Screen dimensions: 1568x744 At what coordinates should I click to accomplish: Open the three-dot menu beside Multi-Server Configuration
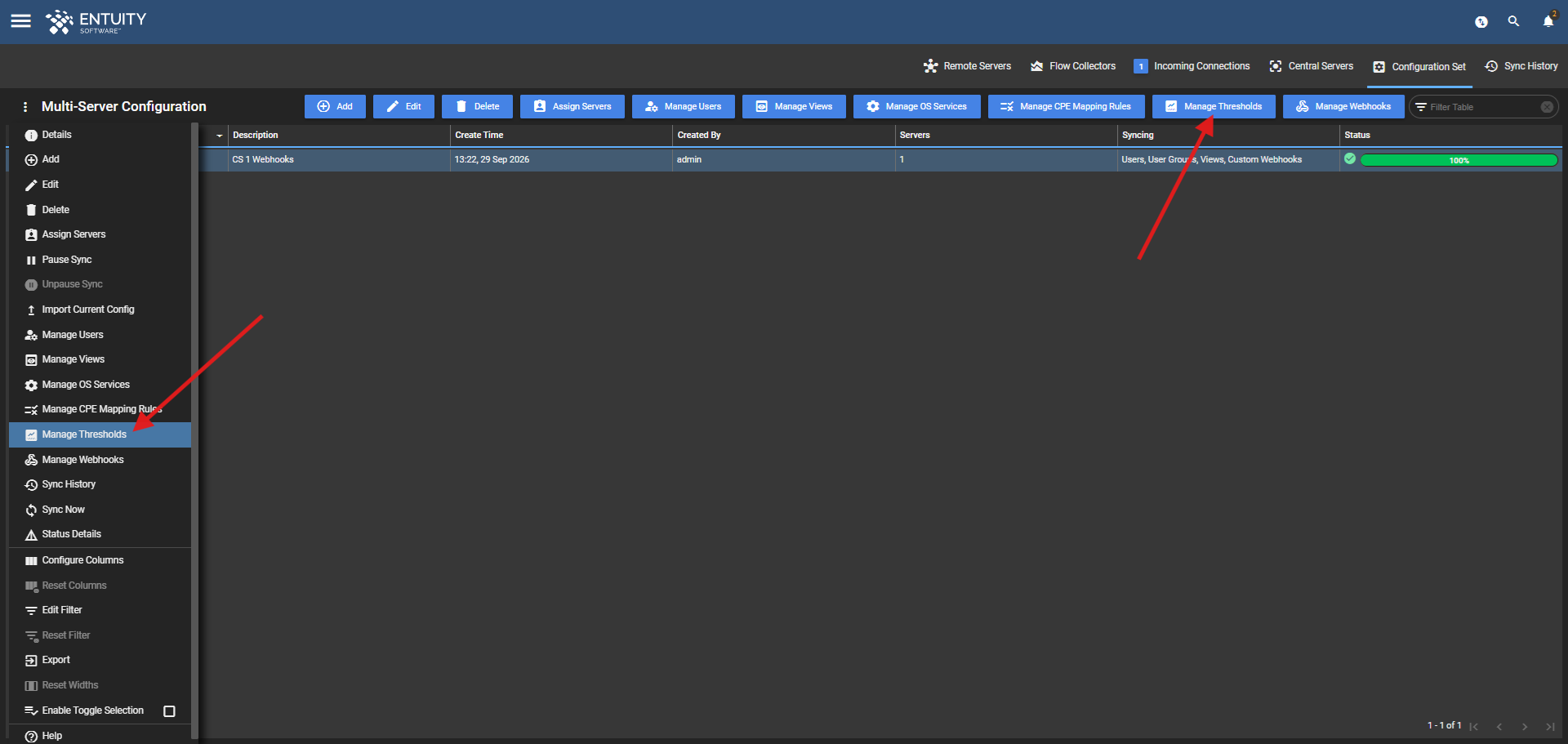click(x=25, y=107)
